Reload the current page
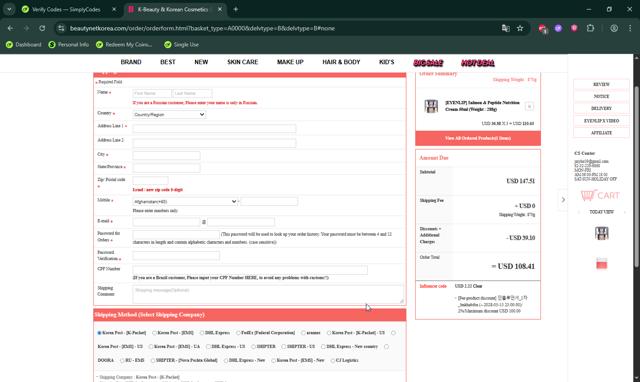The image size is (640, 382). click(x=42, y=28)
